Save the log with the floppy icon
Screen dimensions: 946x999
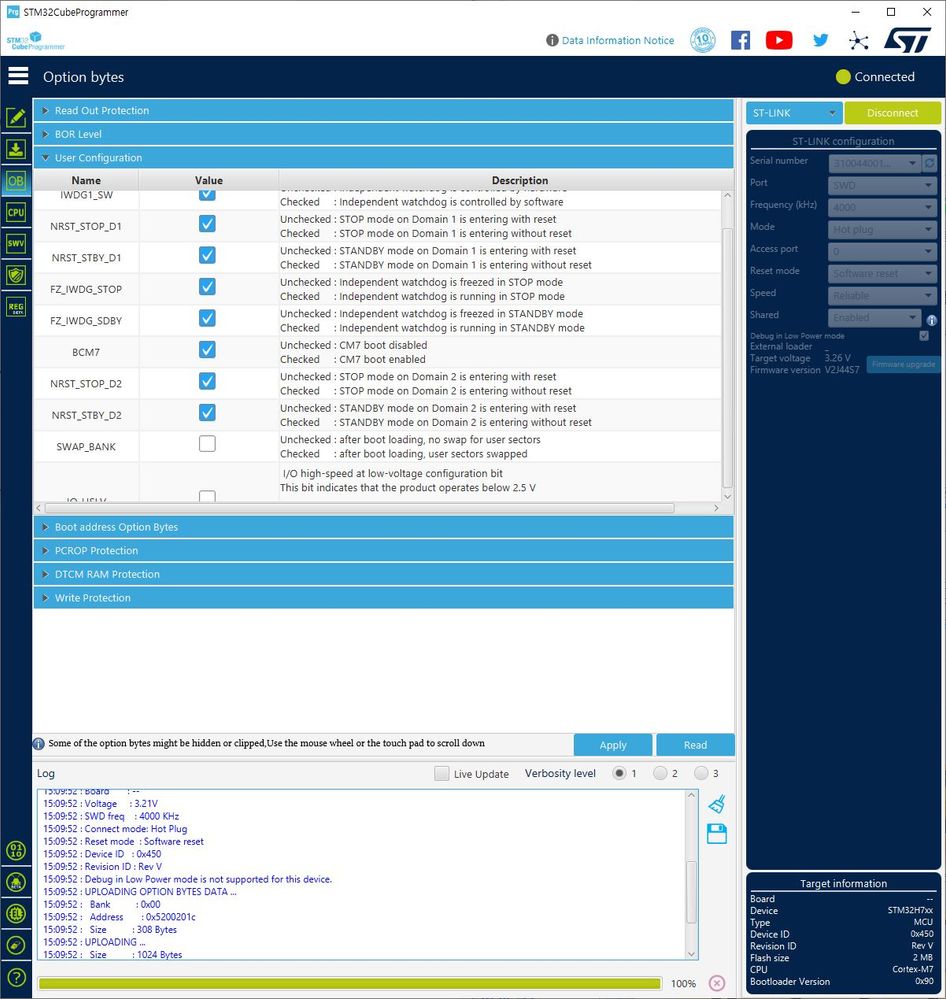click(x=717, y=833)
